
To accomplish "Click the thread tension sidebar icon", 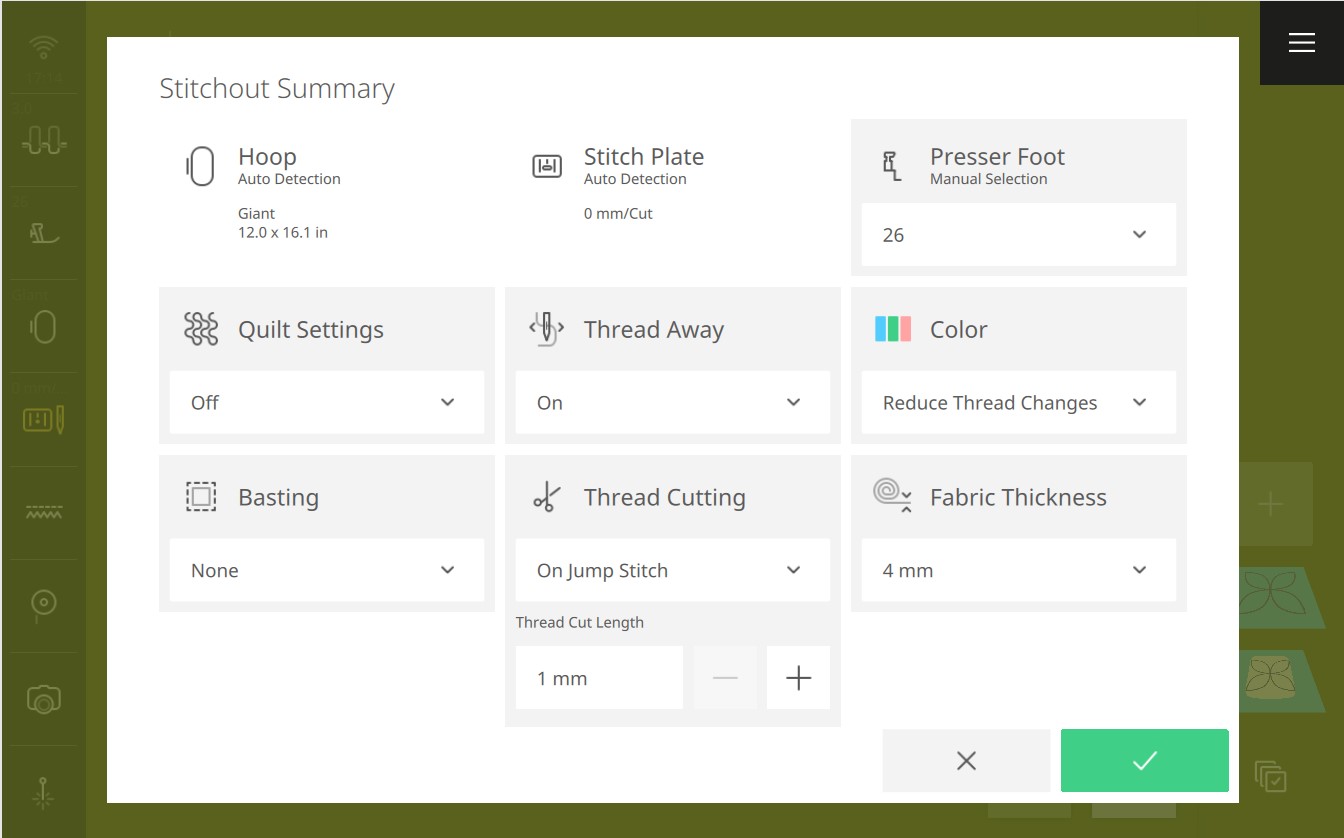I will [x=43, y=141].
